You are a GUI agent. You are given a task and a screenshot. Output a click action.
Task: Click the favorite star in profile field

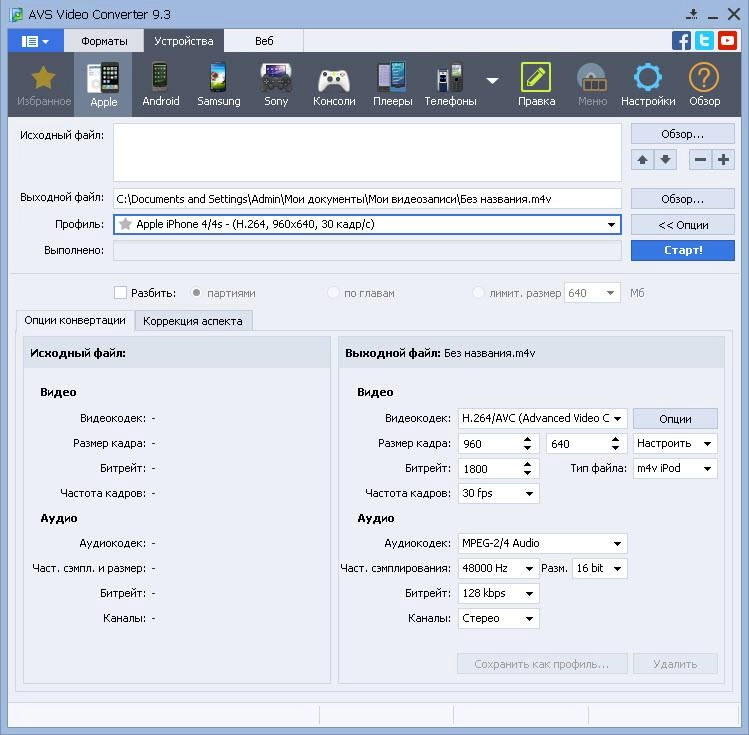(125, 224)
